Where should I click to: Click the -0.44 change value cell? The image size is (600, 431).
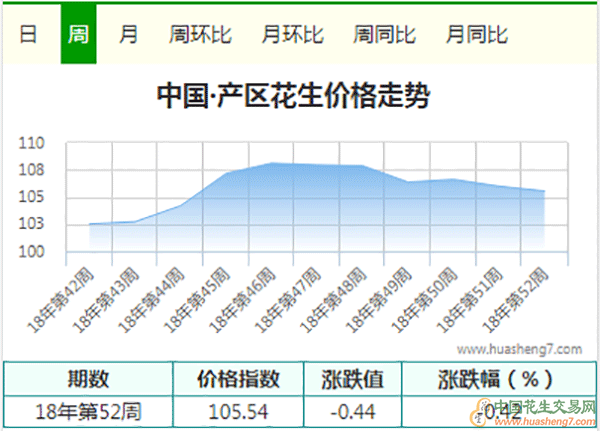352,411
